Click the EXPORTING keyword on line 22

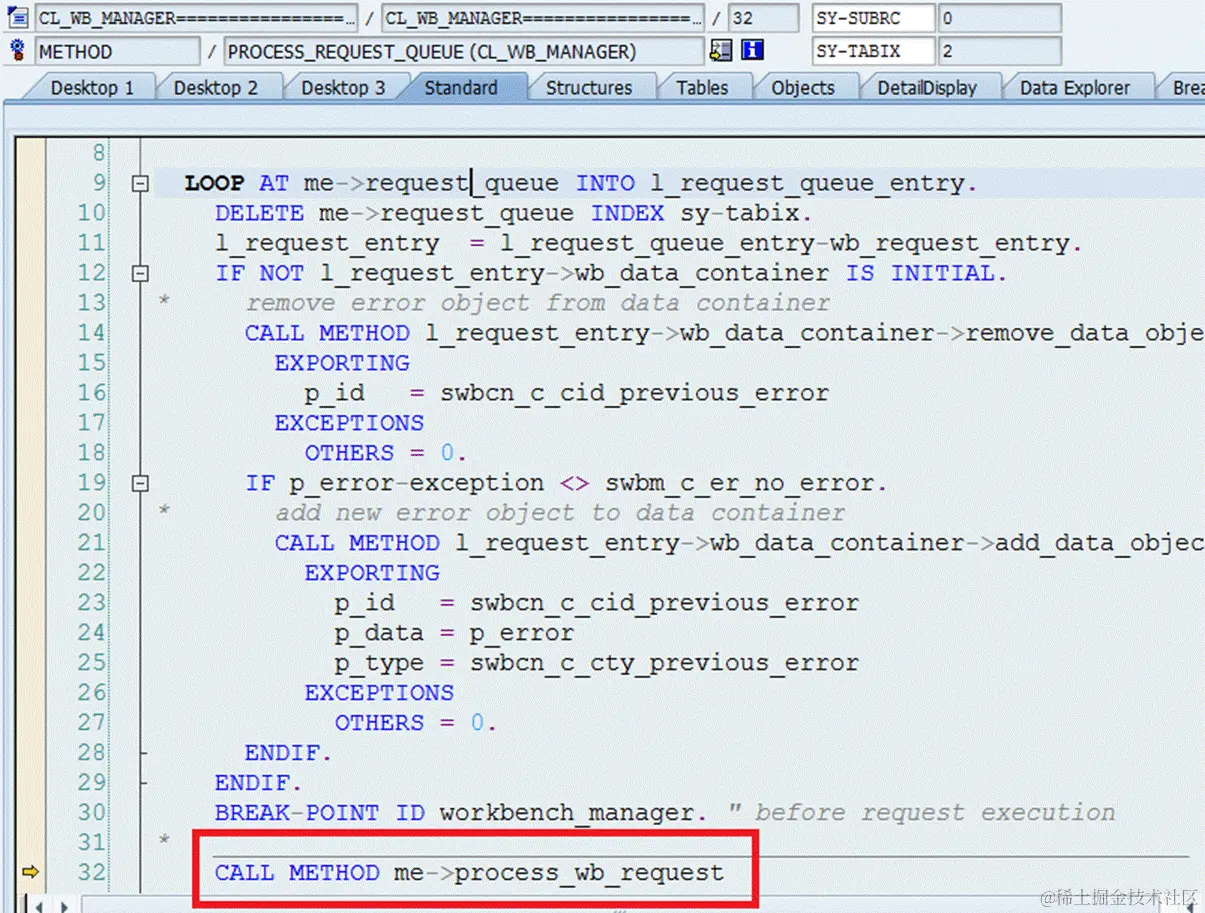[372, 573]
